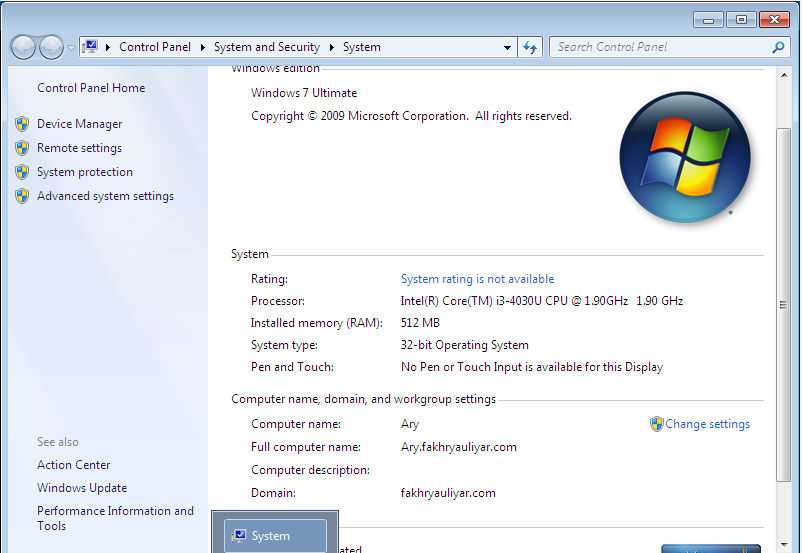Click the Copyright 2009 Microsoft Corporation text
The width and height of the screenshot is (802, 553).
pos(411,116)
